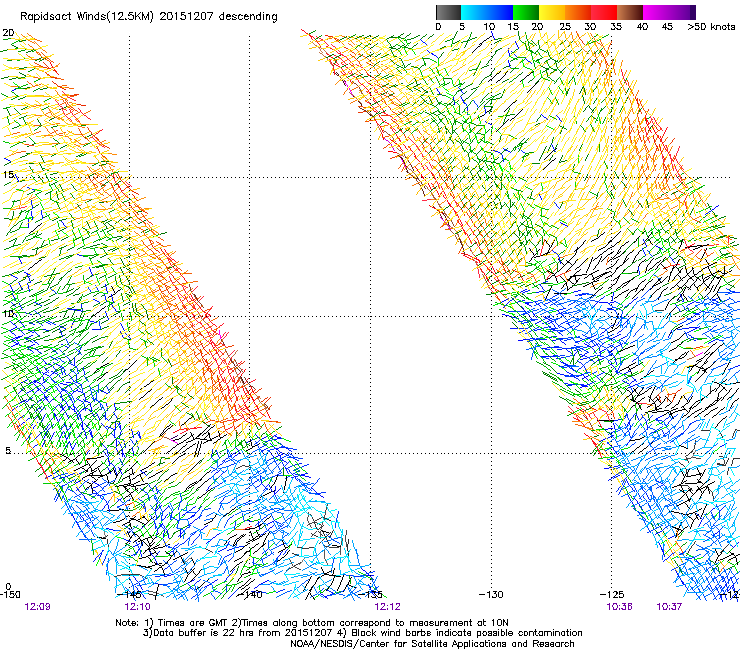Click the '25' label under the color legend
The height and width of the screenshot is (650, 740).
coord(565,27)
